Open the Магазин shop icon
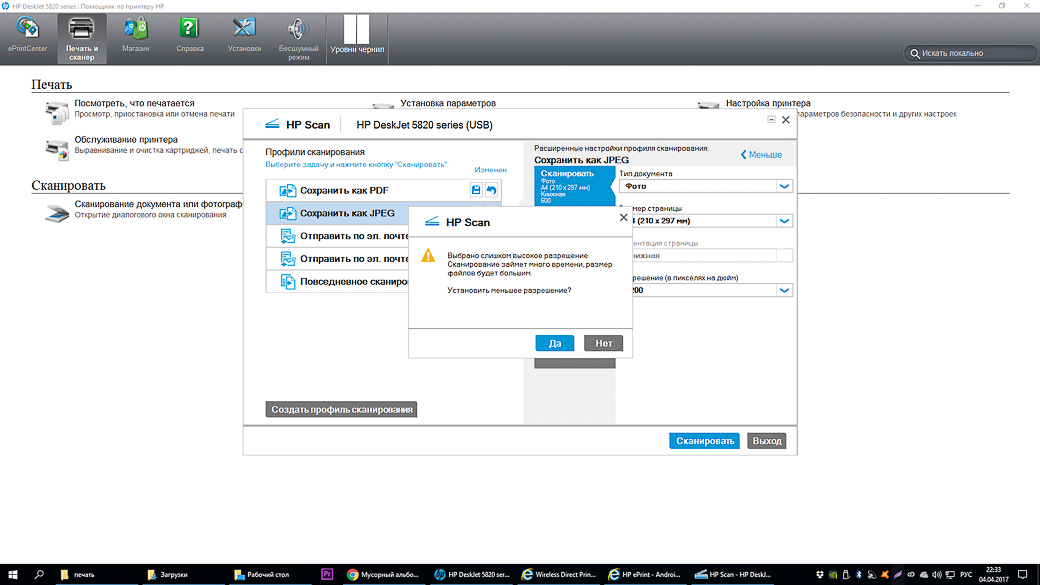Screen dimensions: 1040x585 [x=135, y=35]
